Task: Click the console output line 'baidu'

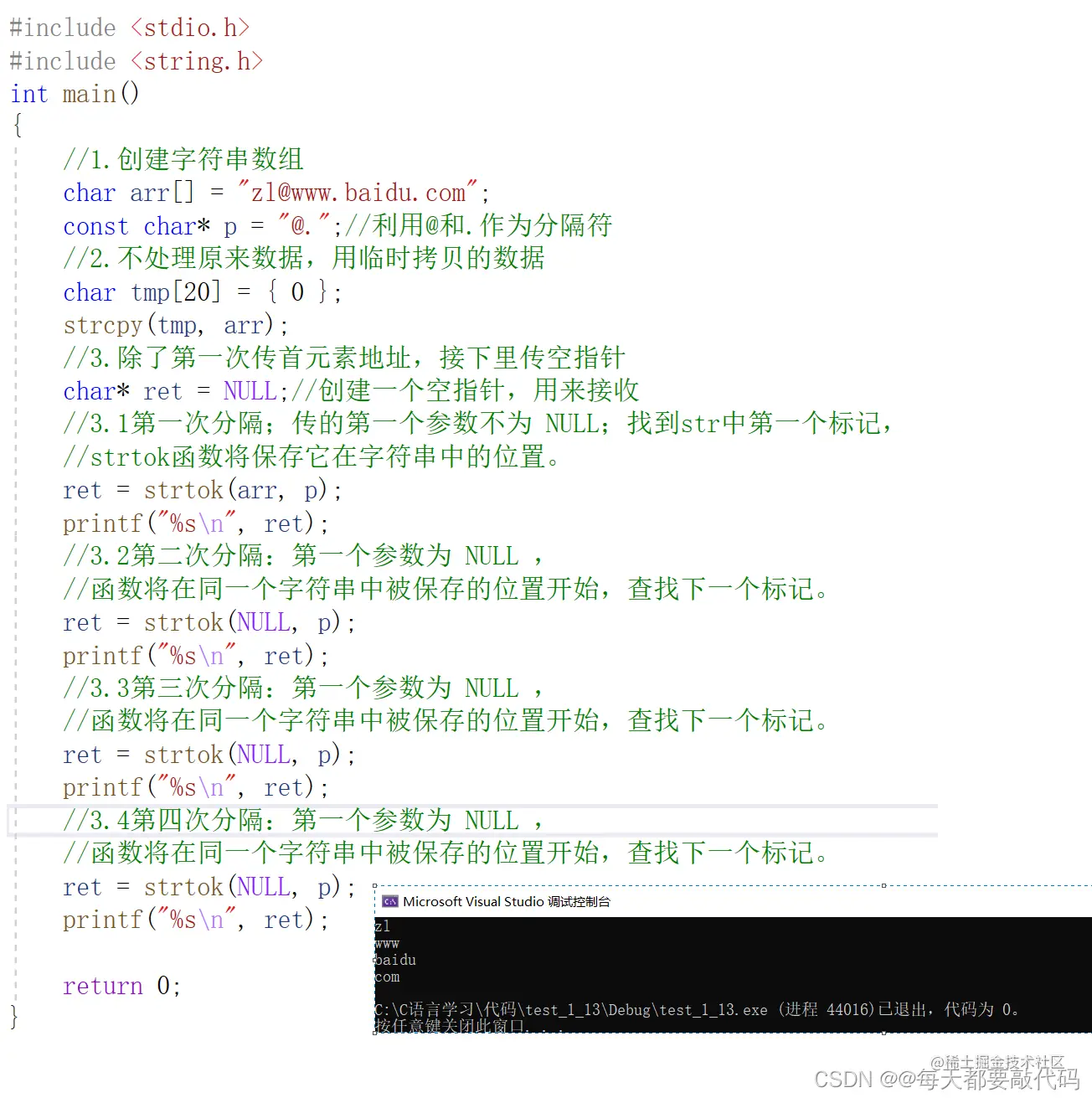Action: 394,960
